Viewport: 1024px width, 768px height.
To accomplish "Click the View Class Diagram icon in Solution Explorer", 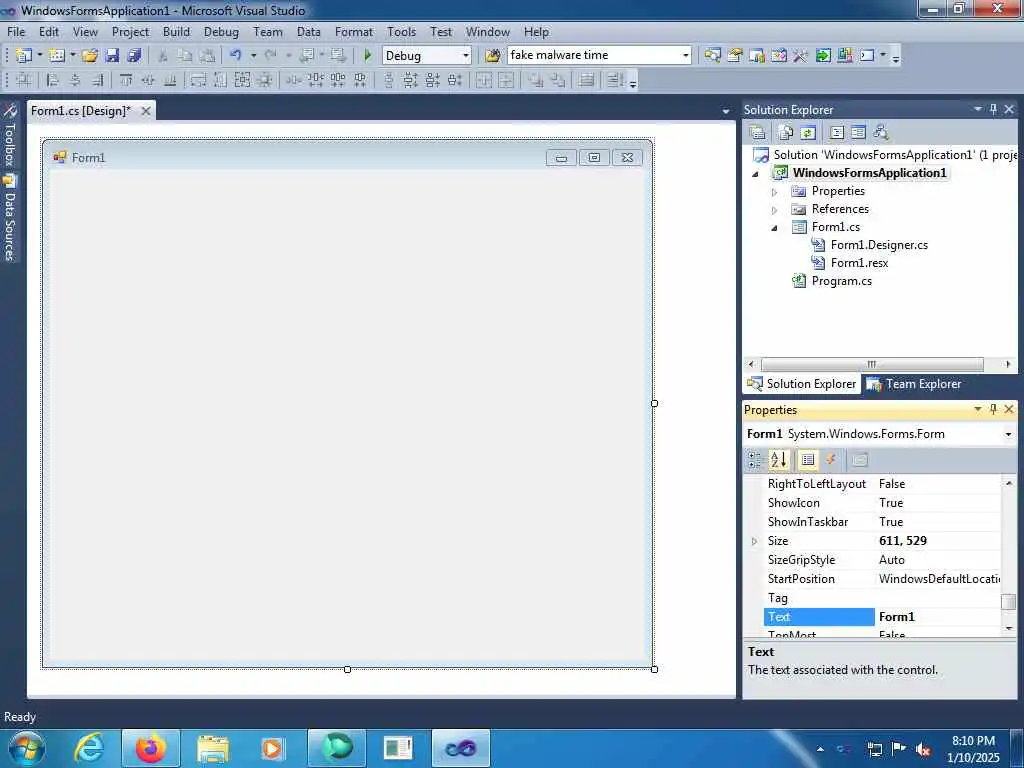I will coord(881,133).
